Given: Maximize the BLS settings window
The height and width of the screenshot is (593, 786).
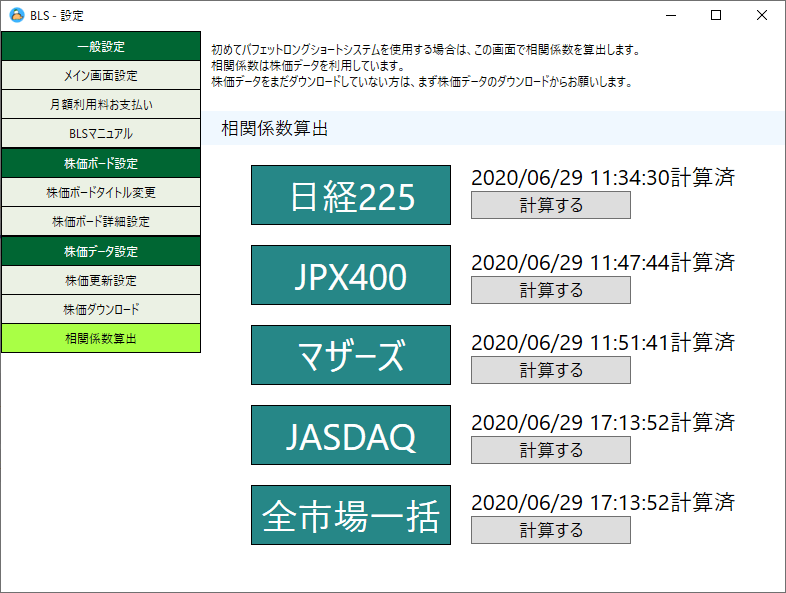Looking at the screenshot, I should (716, 16).
